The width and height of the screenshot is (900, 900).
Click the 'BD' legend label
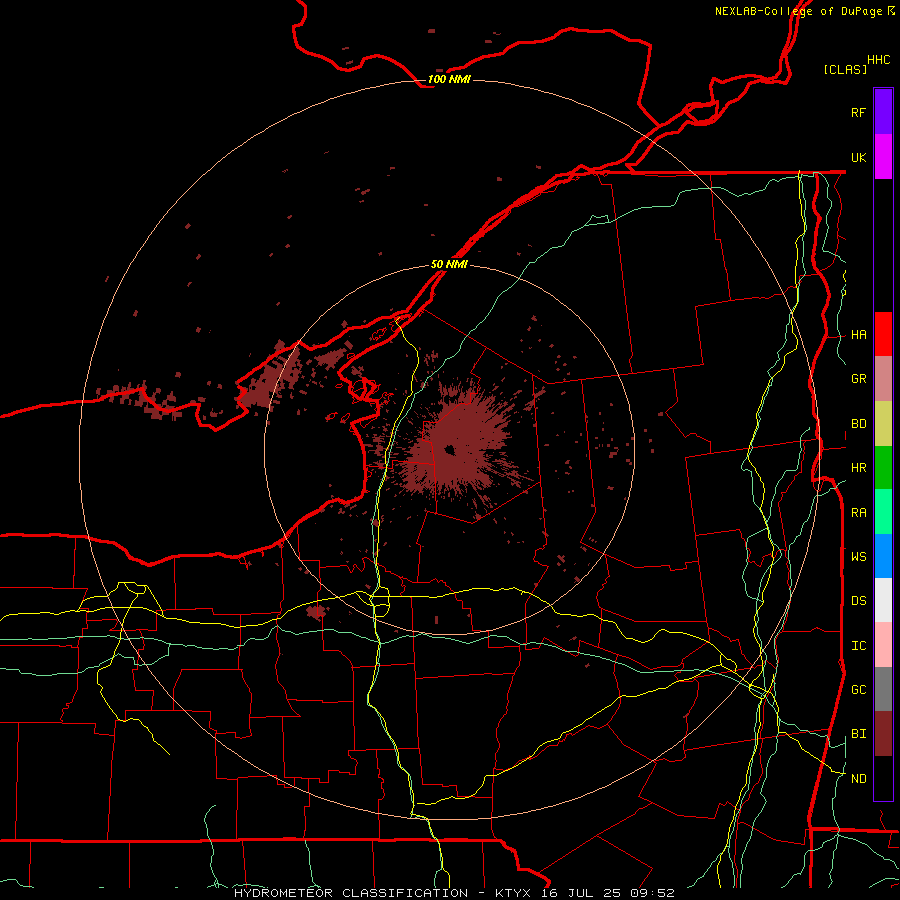click(859, 424)
